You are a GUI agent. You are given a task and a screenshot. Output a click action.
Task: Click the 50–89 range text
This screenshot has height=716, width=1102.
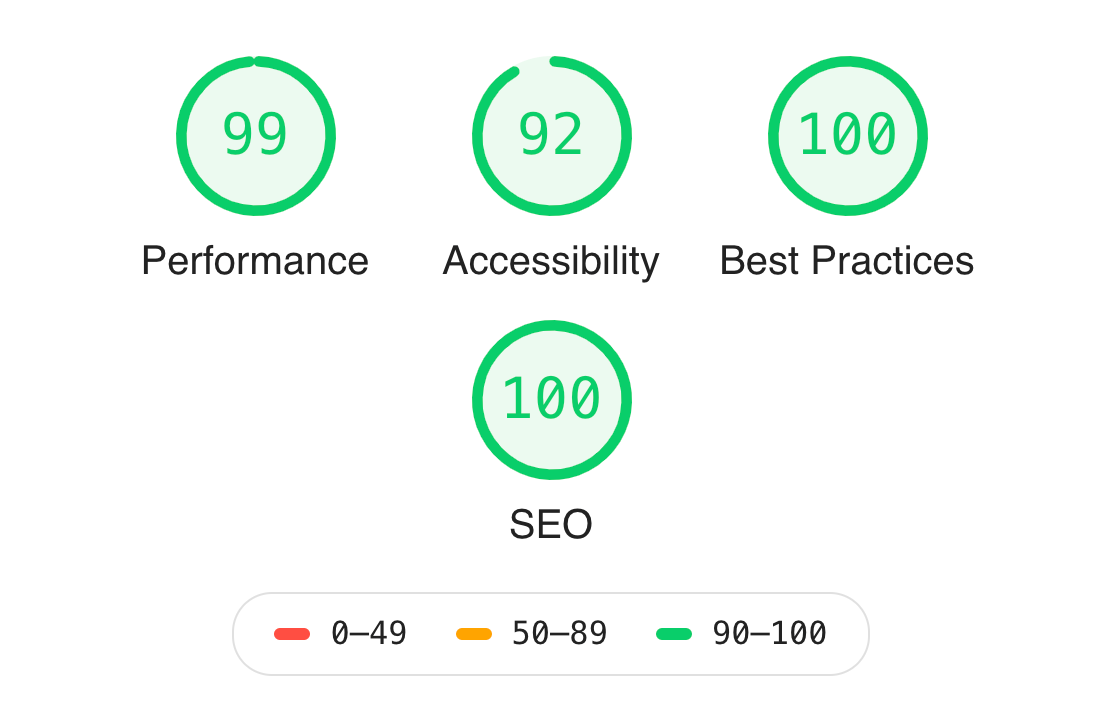click(559, 633)
